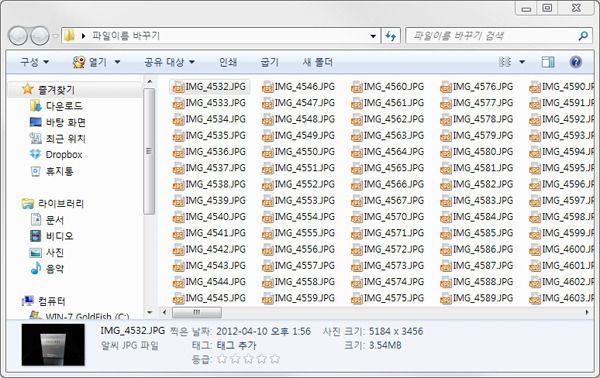The height and width of the screenshot is (378, 600).
Task: Open 휴지통 in sidebar
Action: (x=59, y=171)
